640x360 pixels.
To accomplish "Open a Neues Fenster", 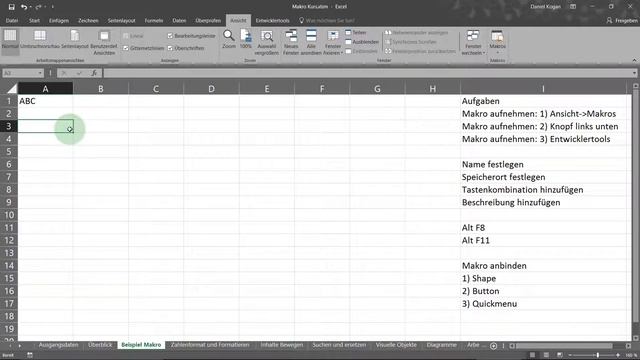I will [291, 42].
